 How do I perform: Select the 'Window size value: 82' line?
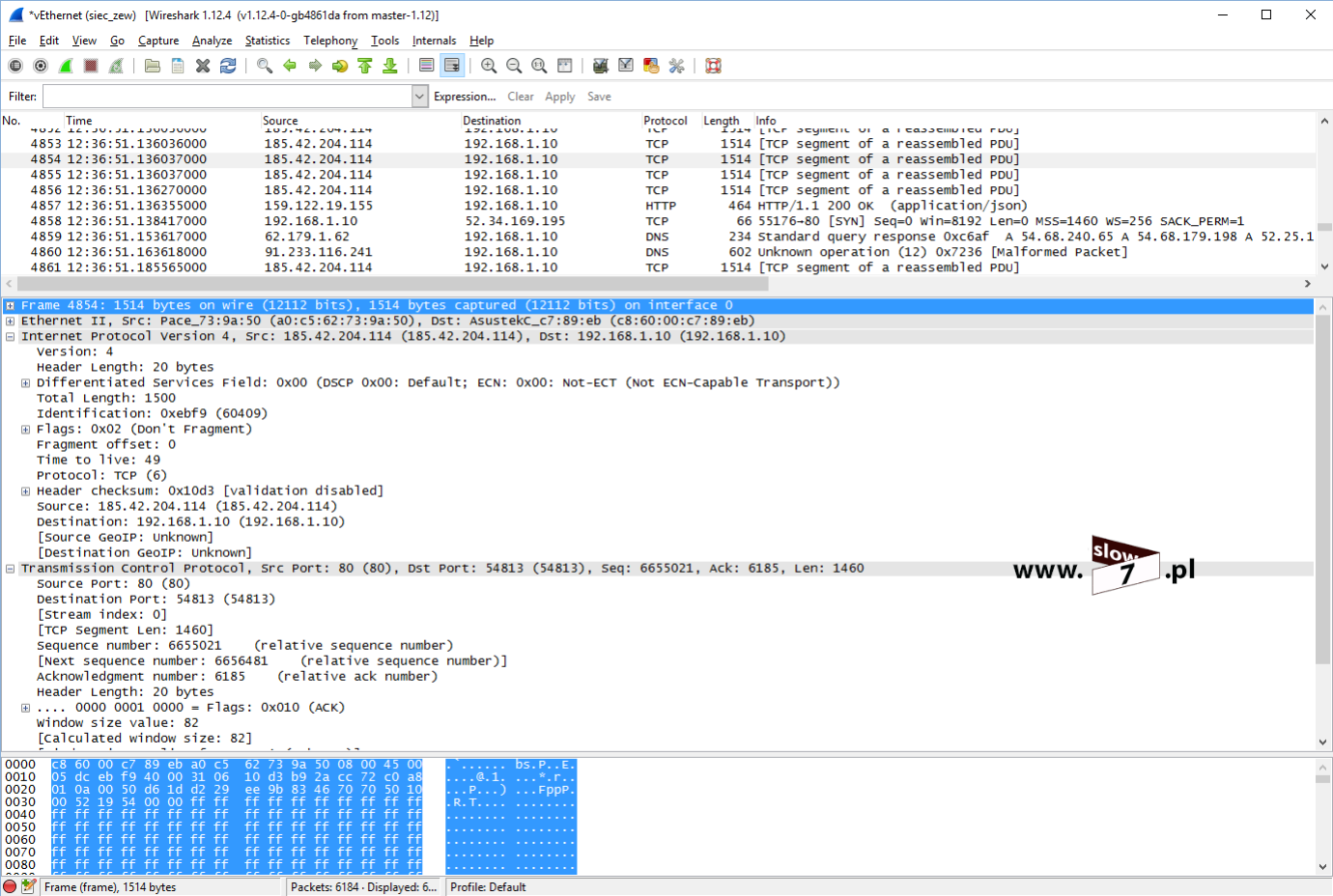pyautogui.click(x=118, y=722)
